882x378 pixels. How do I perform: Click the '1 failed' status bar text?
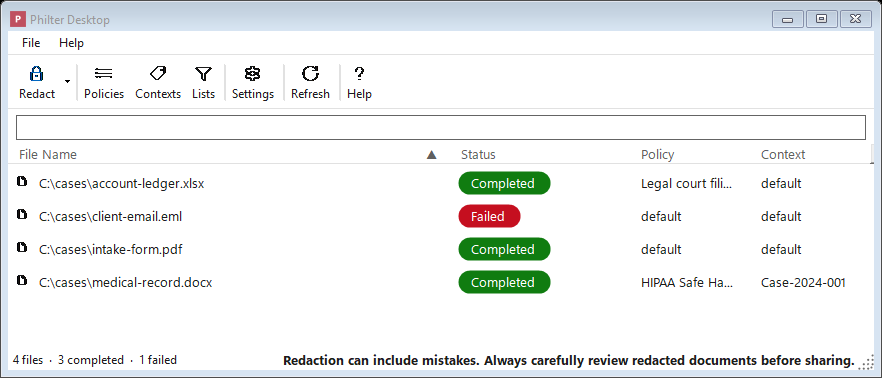pos(158,360)
